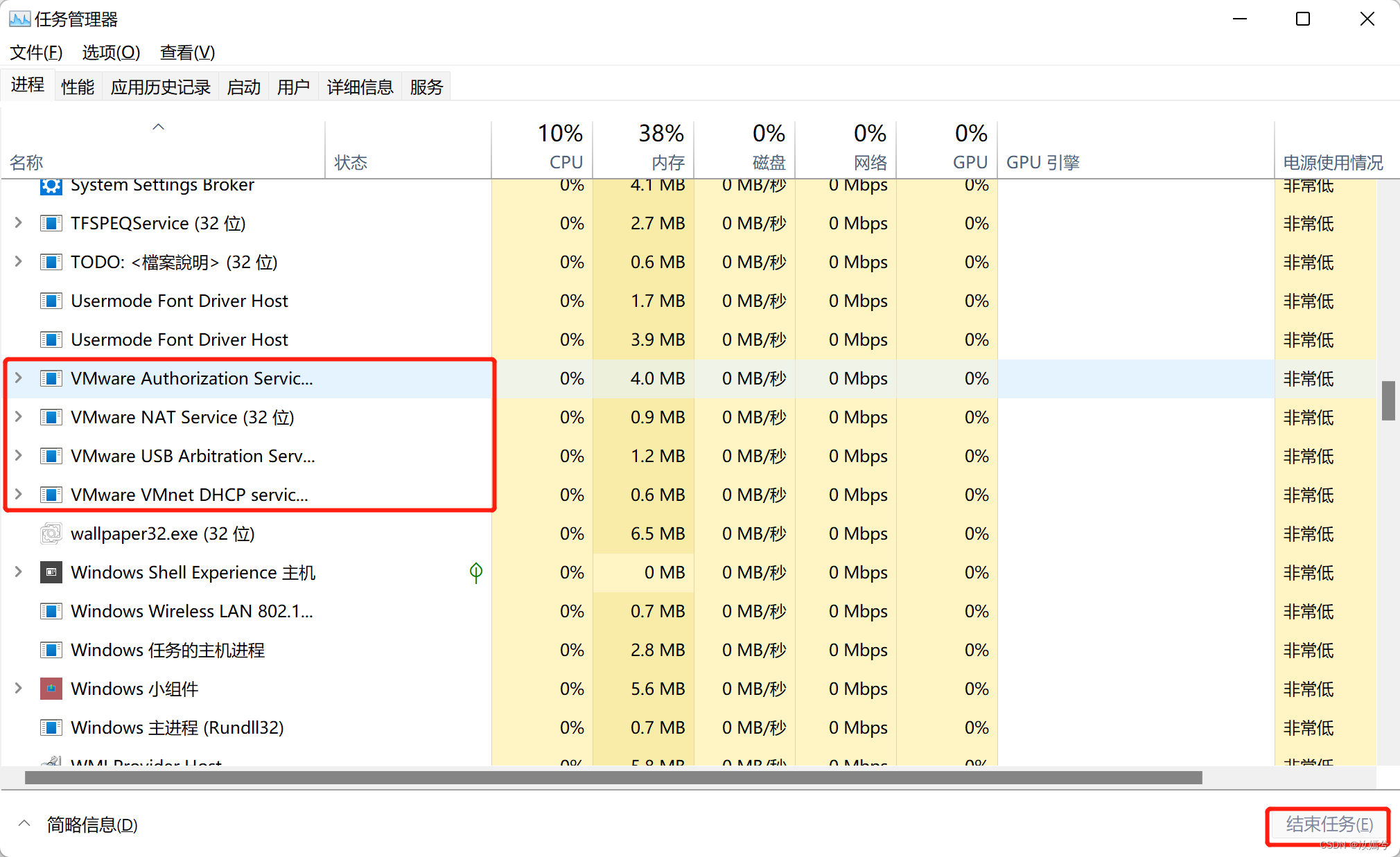Image resolution: width=1400 pixels, height=857 pixels.
Task: Click the VMware USB Arbitration Service icon
Action: [51, 456]
